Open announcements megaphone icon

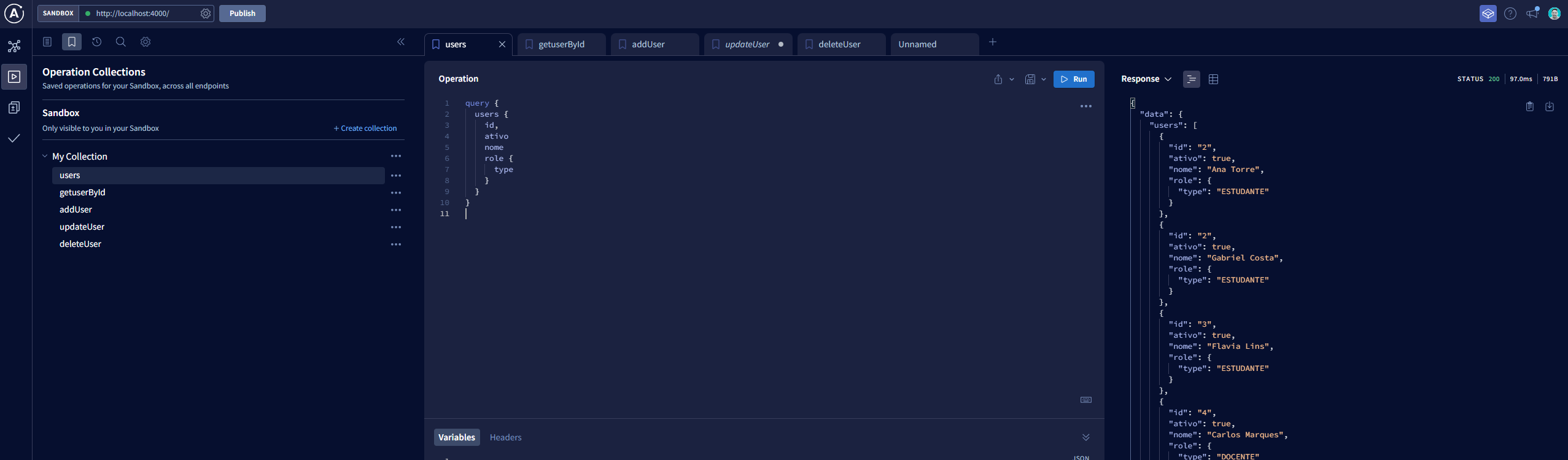(1533, 13)
